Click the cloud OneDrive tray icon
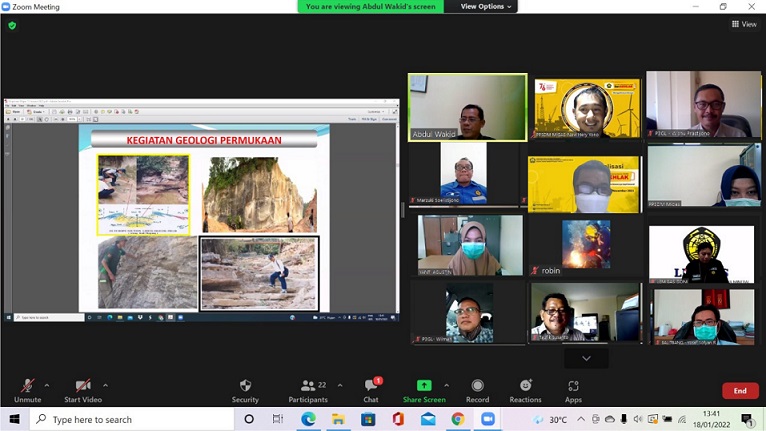The height and width of the screenshot is (431, 766). [610, 419]
